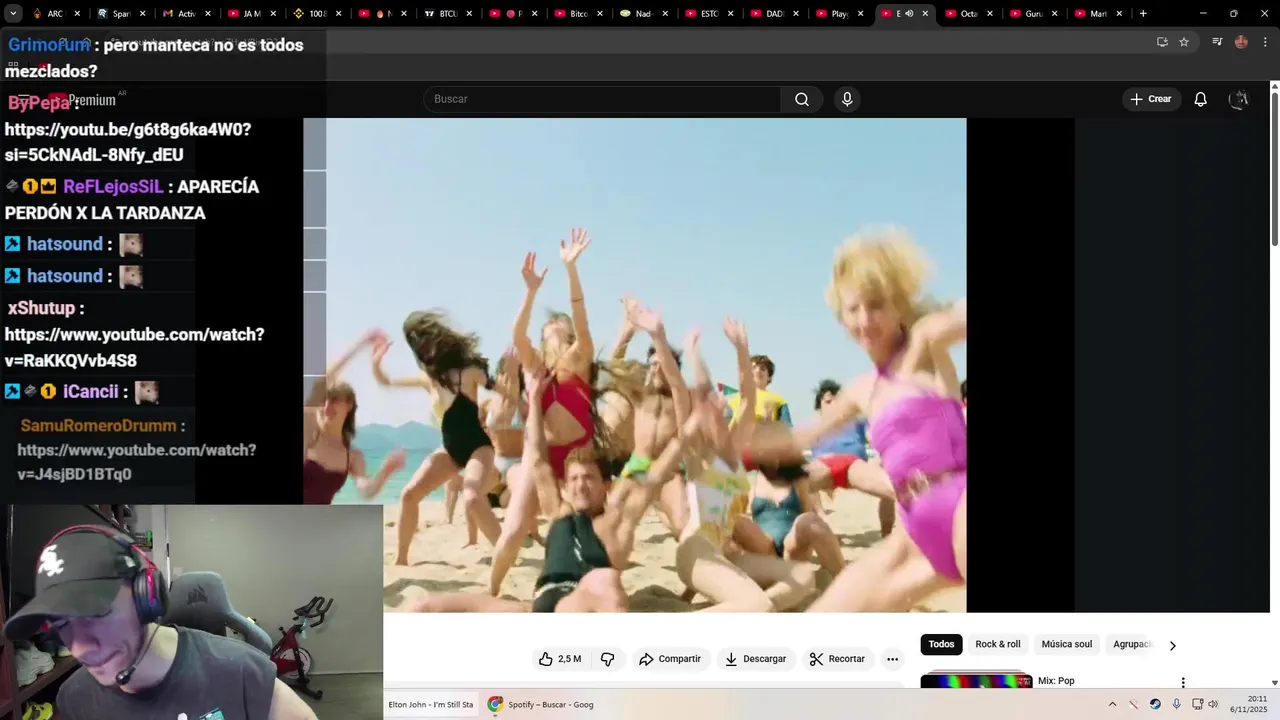Open YouTube notifications bell
Viewport: 1280px width, 720px height.
coord(1201,99)
